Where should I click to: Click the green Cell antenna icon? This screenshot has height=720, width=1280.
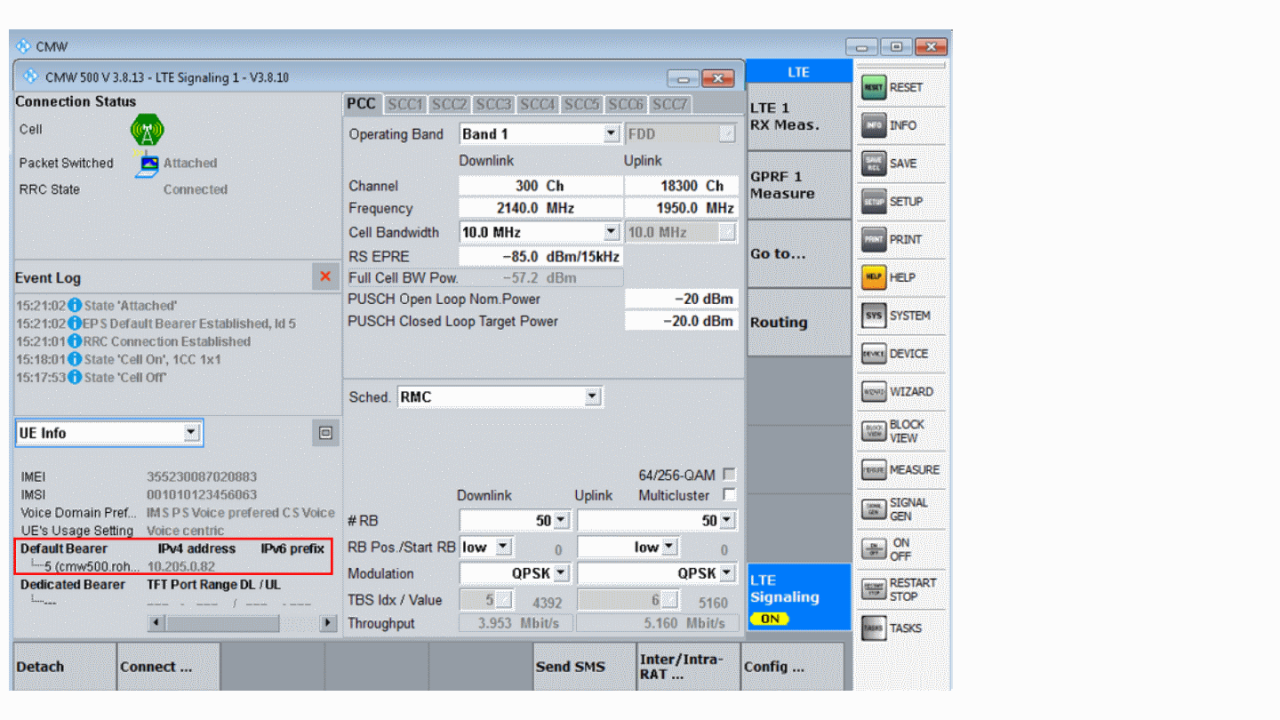(147, 130)
